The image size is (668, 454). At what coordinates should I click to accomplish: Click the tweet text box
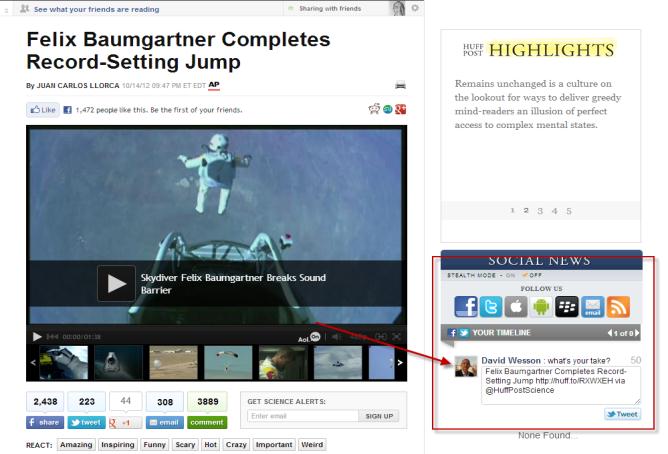561,385
